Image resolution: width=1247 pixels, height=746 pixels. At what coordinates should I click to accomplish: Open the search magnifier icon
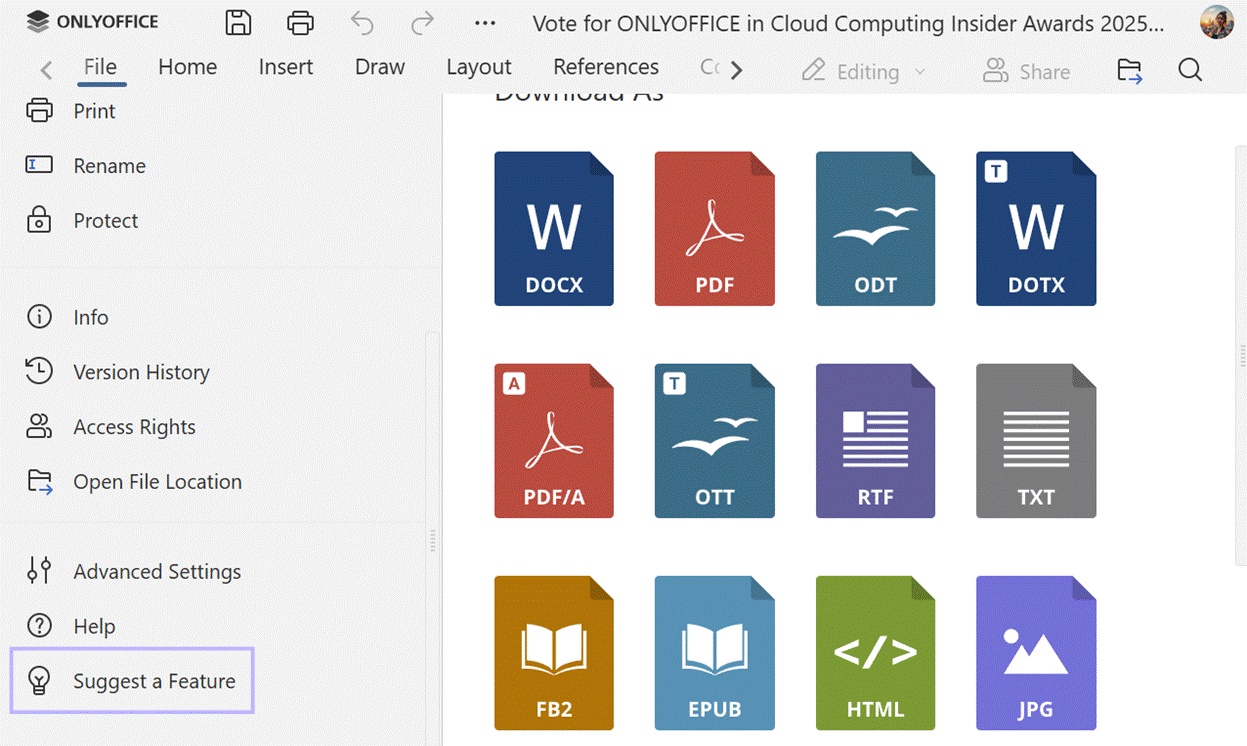click(x=1190, y=70)
